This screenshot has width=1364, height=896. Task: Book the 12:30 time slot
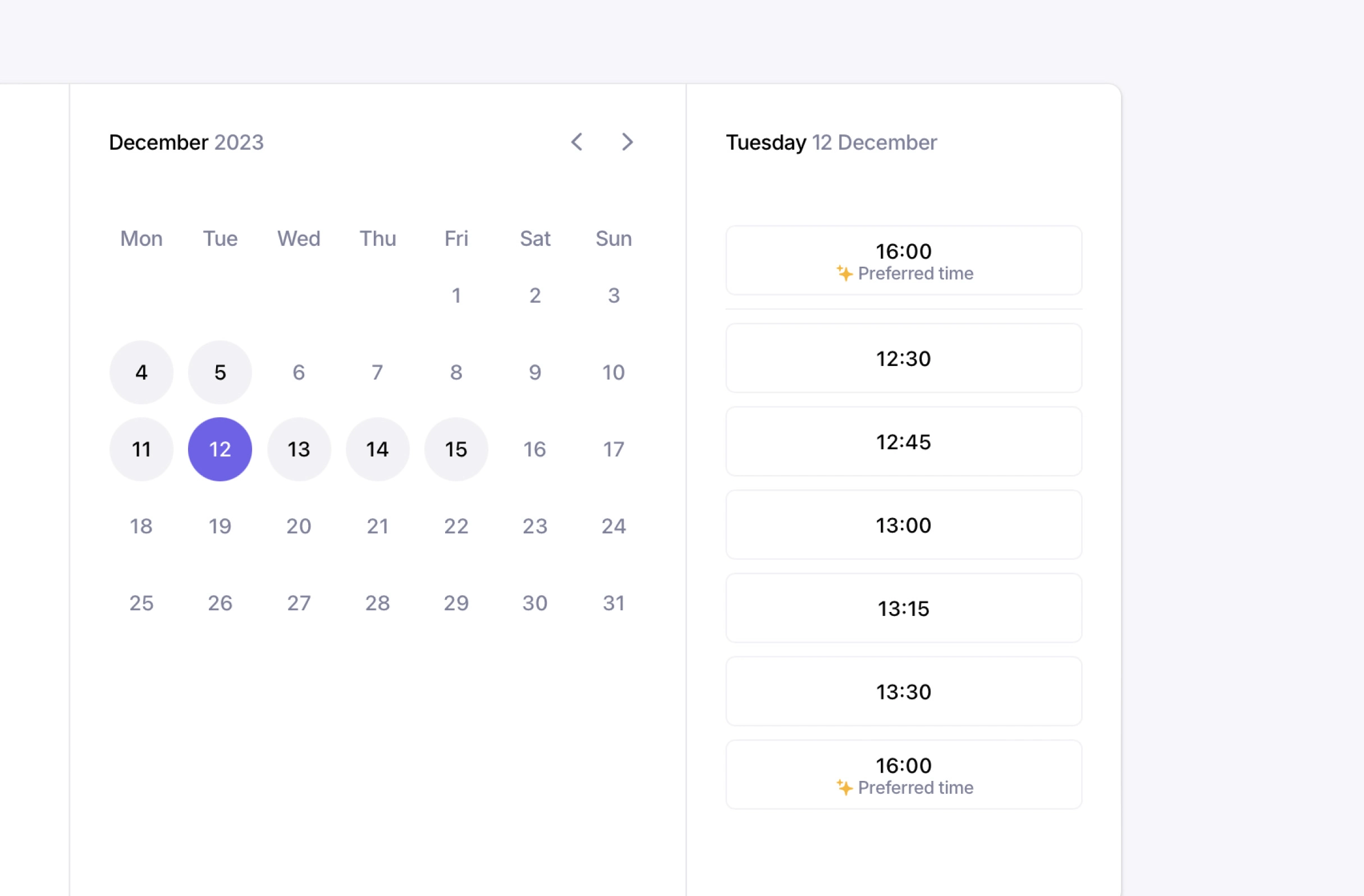pos(904,358)
